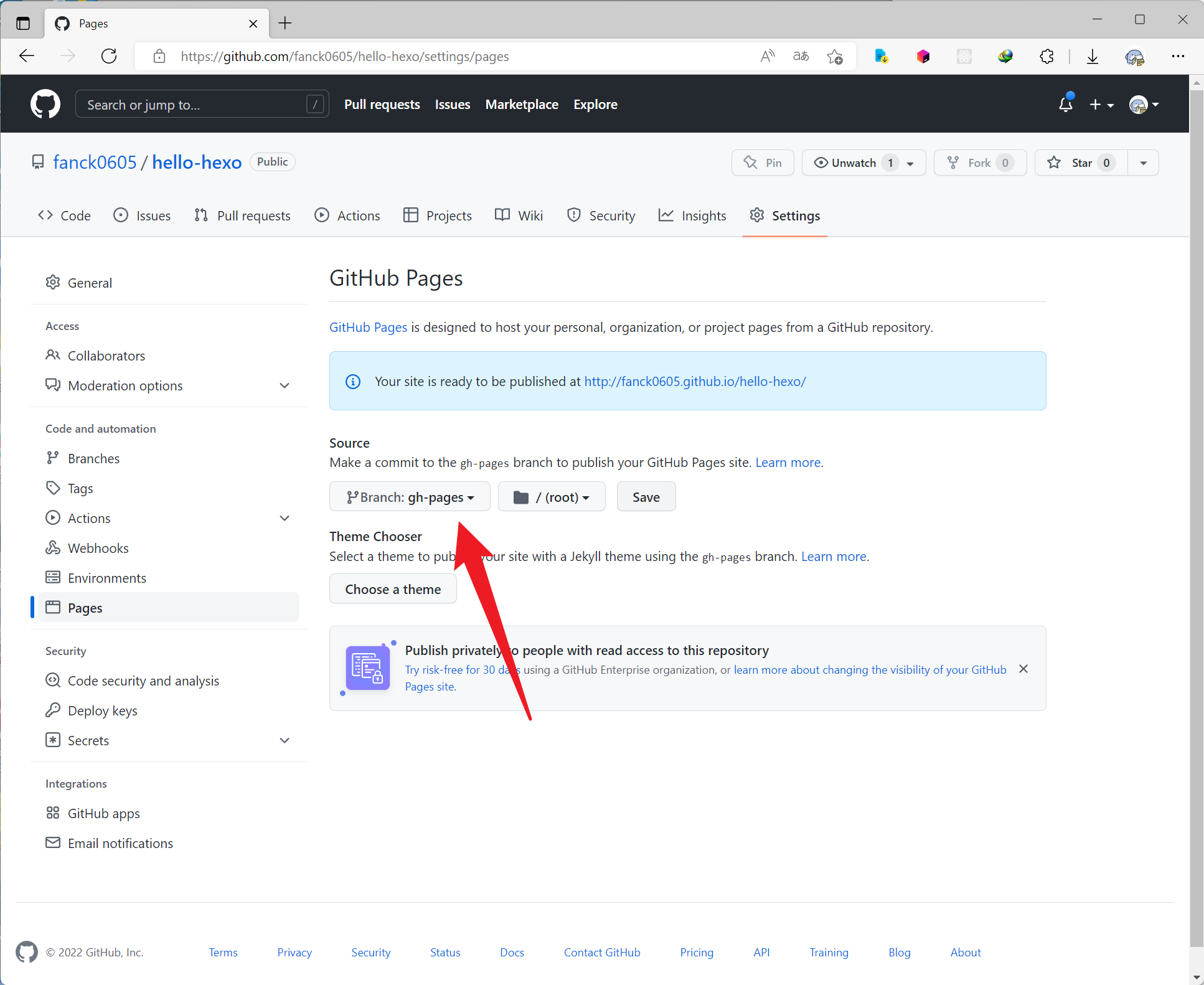Click Choose a theme button
1204x985 pixels.
coord(393,589)
